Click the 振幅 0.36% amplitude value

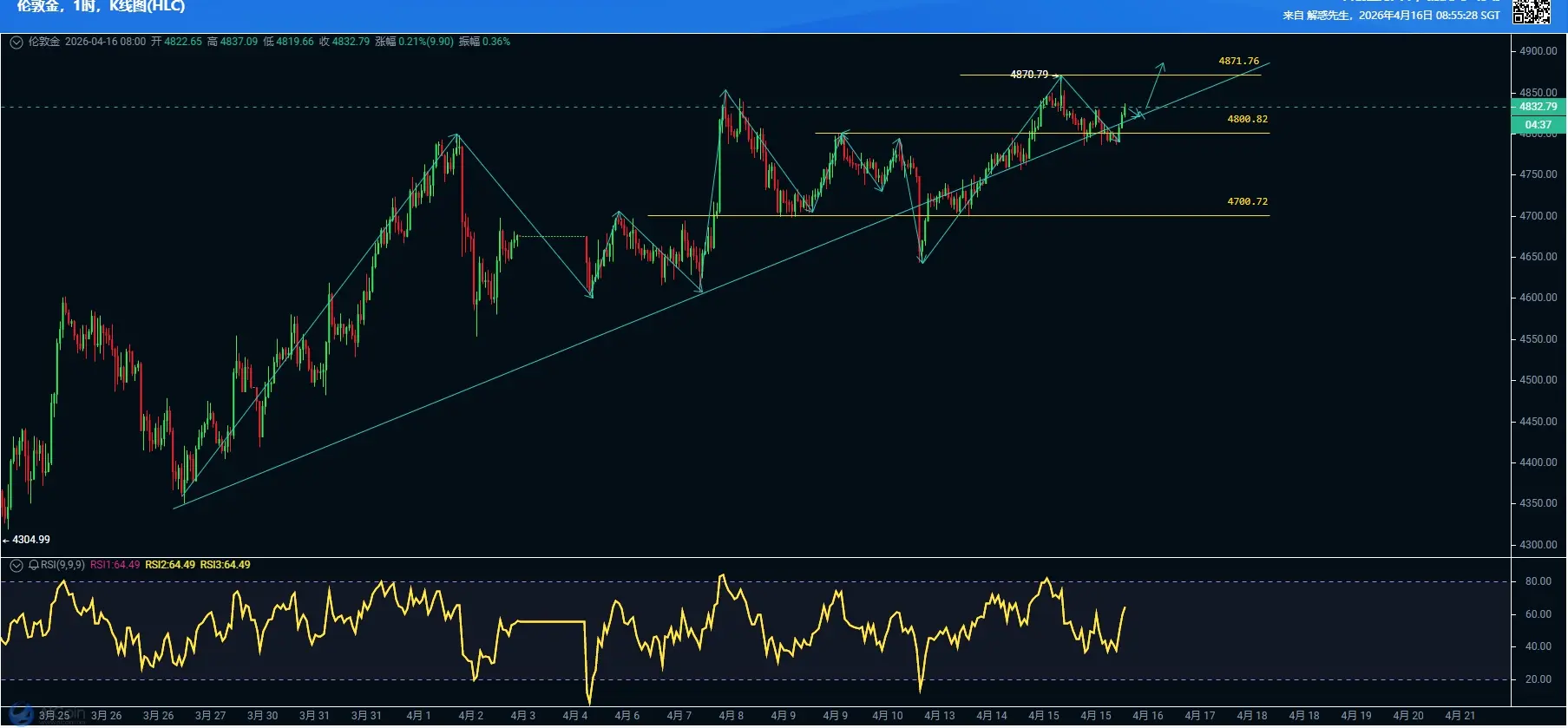(x=484, y=42)
